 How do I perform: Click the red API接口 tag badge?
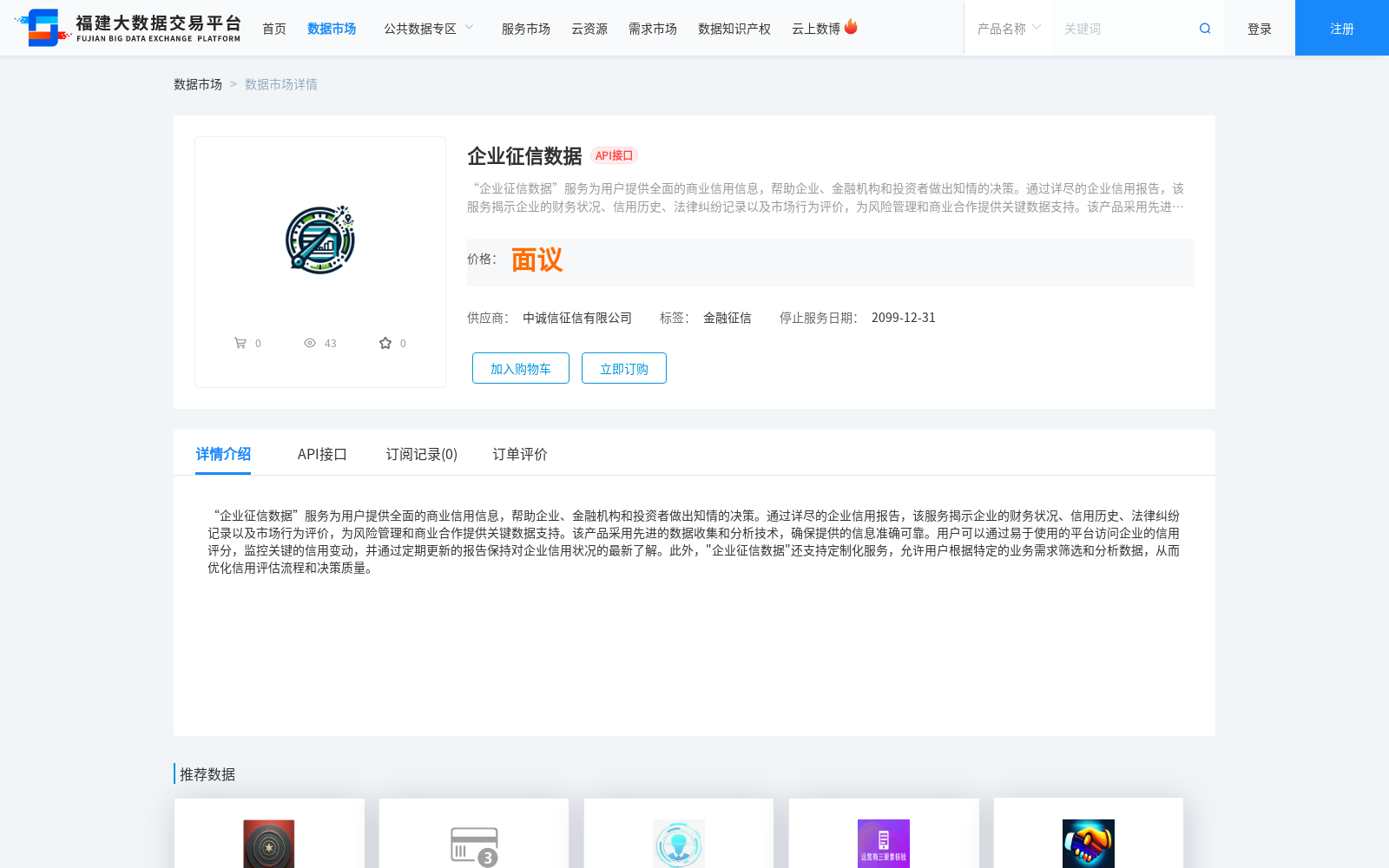[x=615, y=155]
